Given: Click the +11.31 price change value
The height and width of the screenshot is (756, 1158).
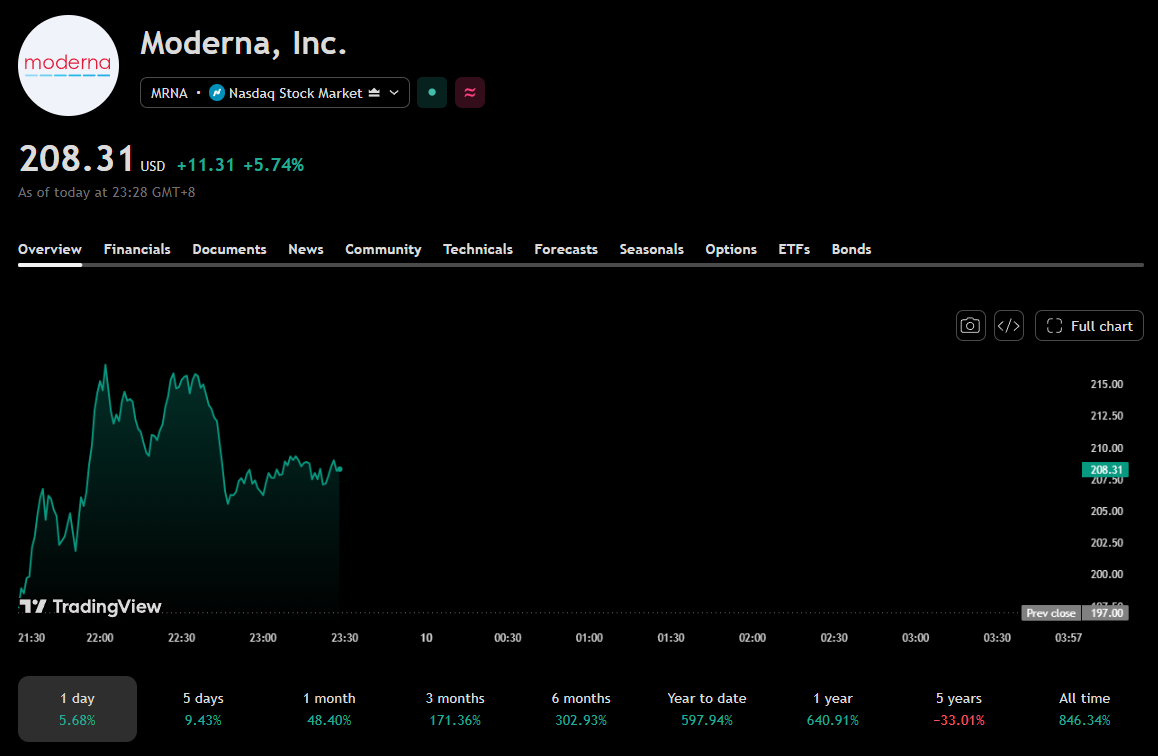Looking at the screenshot, I should point(205,165).
